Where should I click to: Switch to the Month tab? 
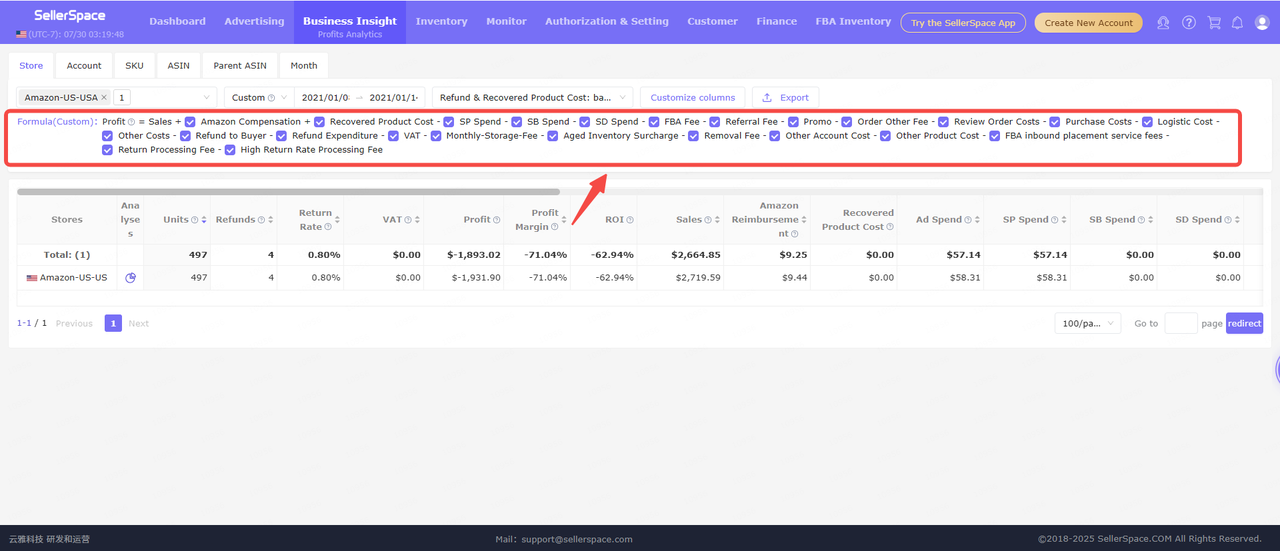(304, 65)
